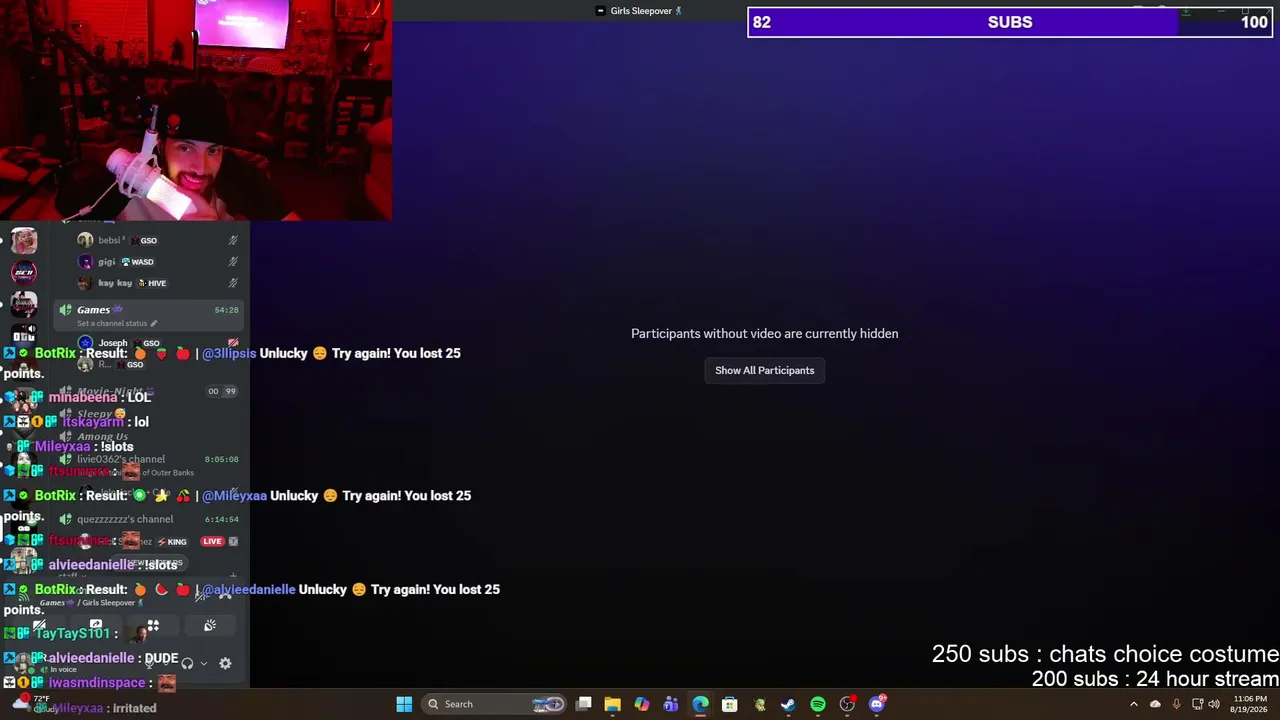Open the soundboard button
This screenshot has width=1280, height=720.
coord(210,626)
